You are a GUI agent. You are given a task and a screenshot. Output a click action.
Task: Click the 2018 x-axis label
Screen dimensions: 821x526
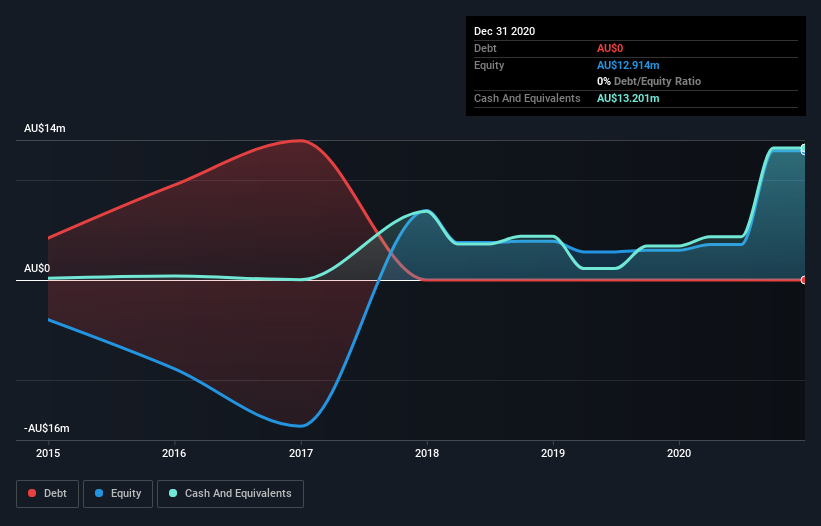[427, 453]
